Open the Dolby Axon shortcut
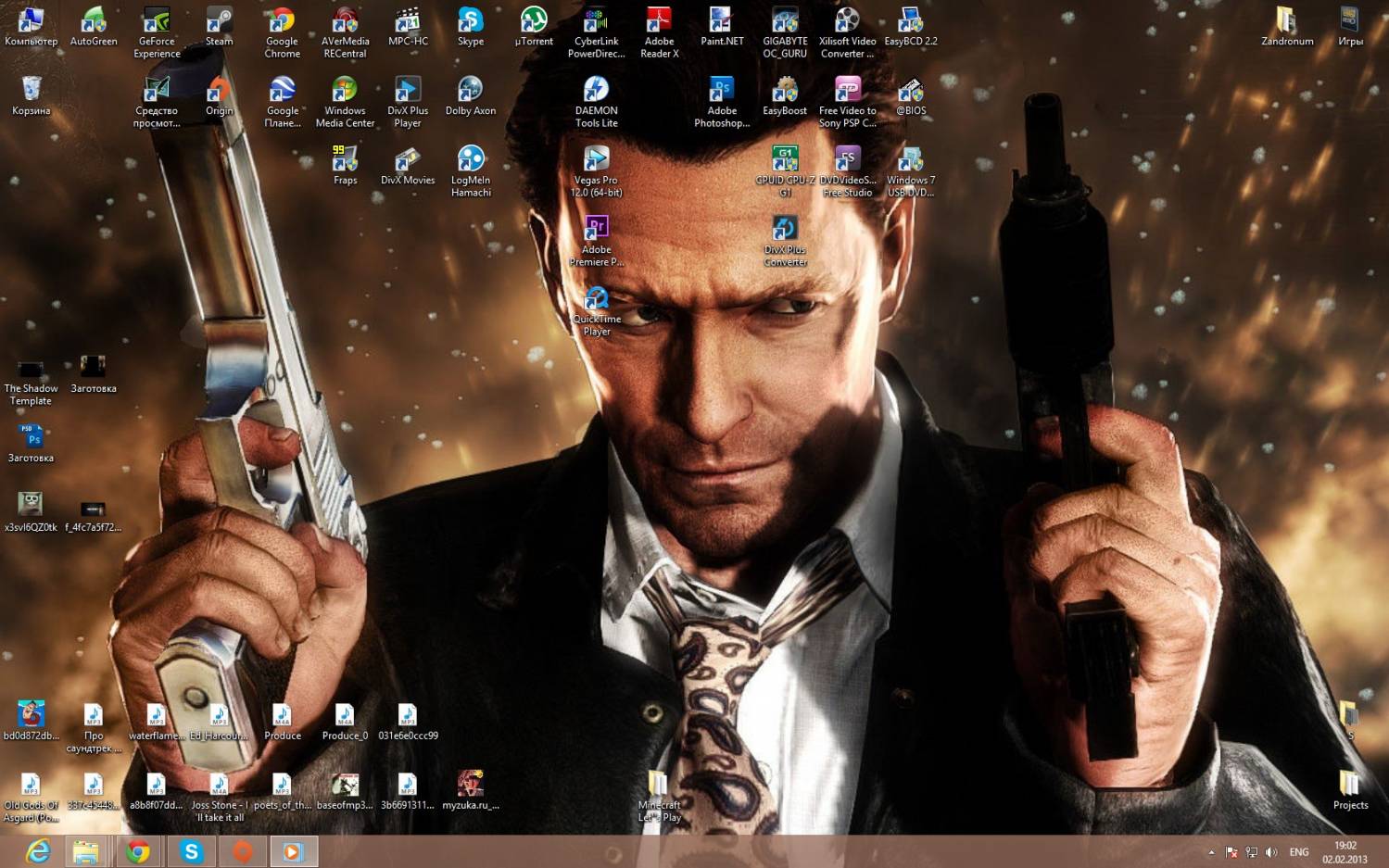This screenshot has width=1389, height=868. pos(471,96)
